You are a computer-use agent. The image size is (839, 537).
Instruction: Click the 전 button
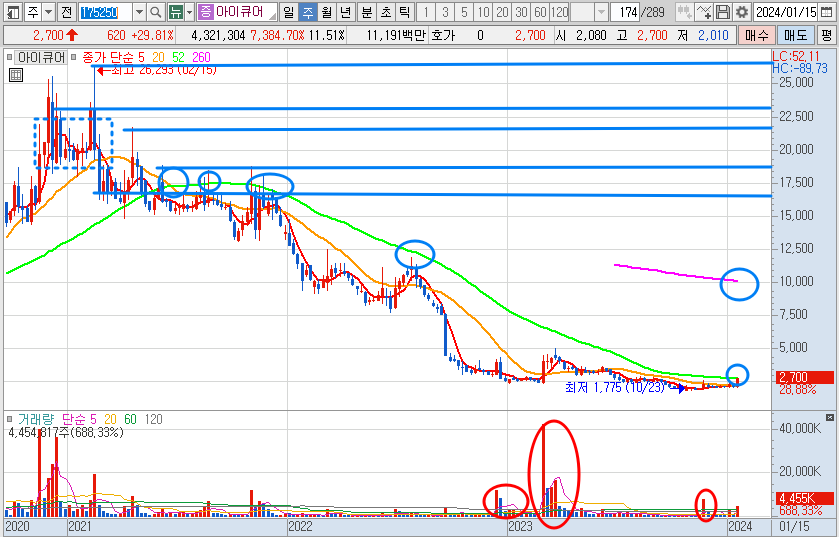click(x=66, y=12)
